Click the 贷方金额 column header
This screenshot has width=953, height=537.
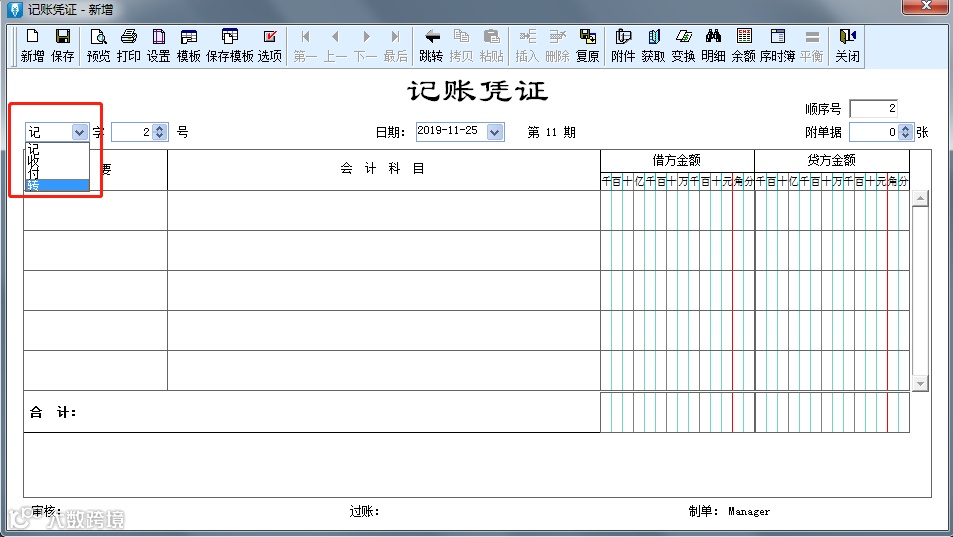tap(831, 160)
